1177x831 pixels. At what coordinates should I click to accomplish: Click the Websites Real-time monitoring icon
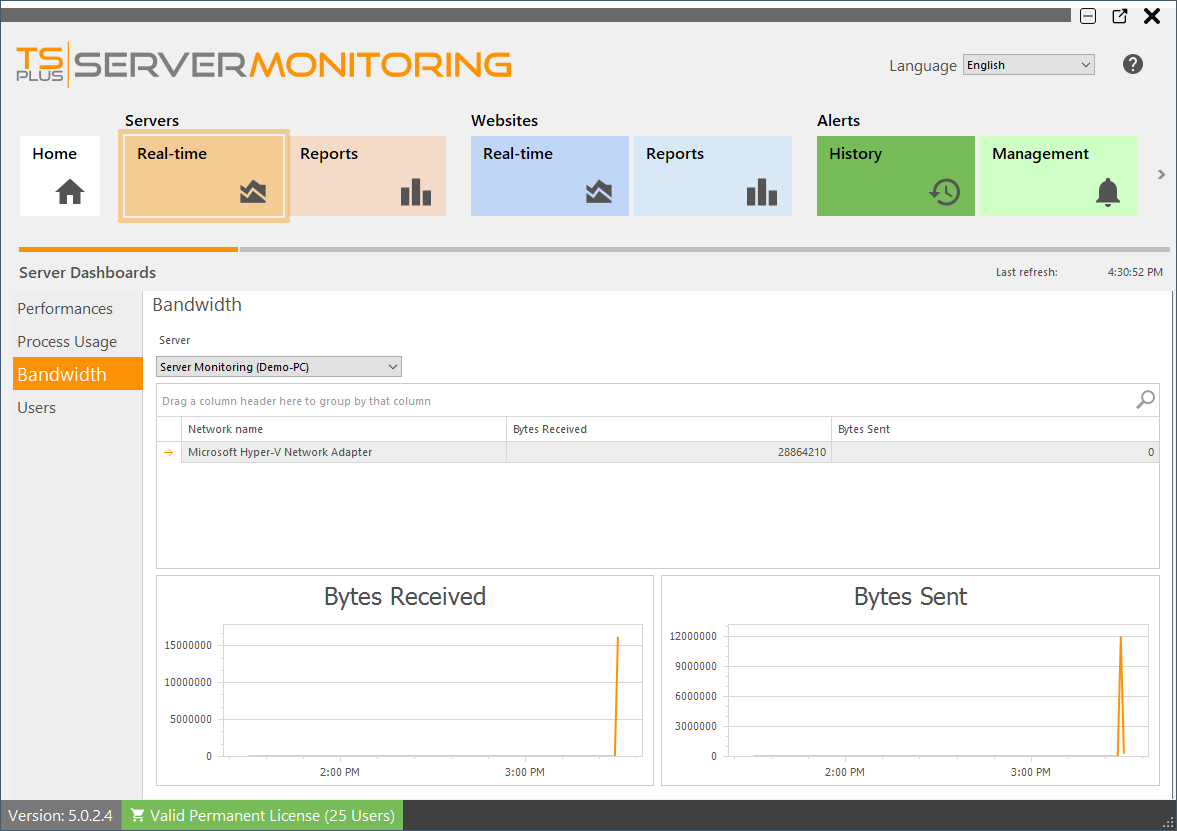click(599, 190)
